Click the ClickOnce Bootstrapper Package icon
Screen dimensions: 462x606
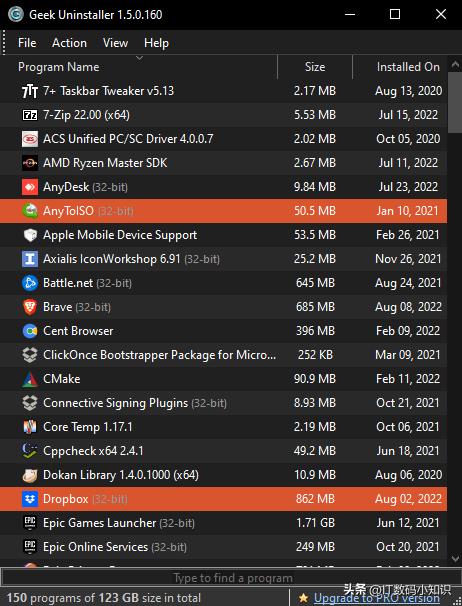point(30,355)
